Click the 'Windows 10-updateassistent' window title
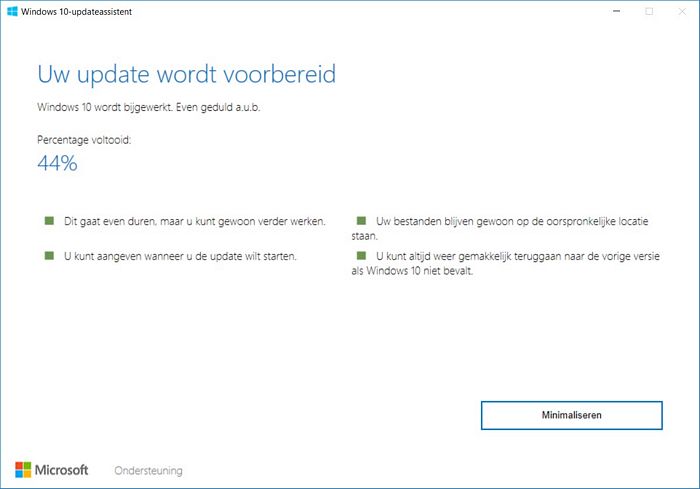Image resolution: width=700 pixels, height=489 pixels. tap(76, 12)
